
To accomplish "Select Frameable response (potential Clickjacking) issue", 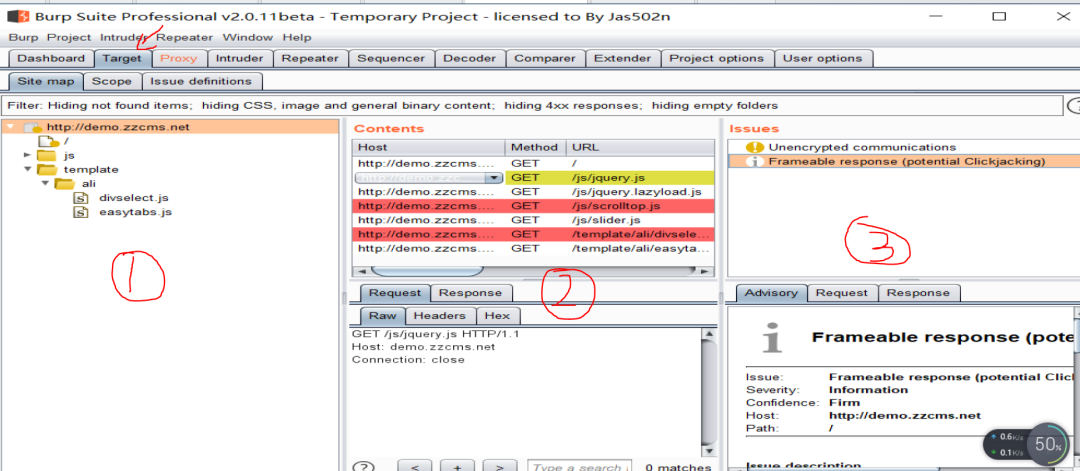I will (906, 162).
